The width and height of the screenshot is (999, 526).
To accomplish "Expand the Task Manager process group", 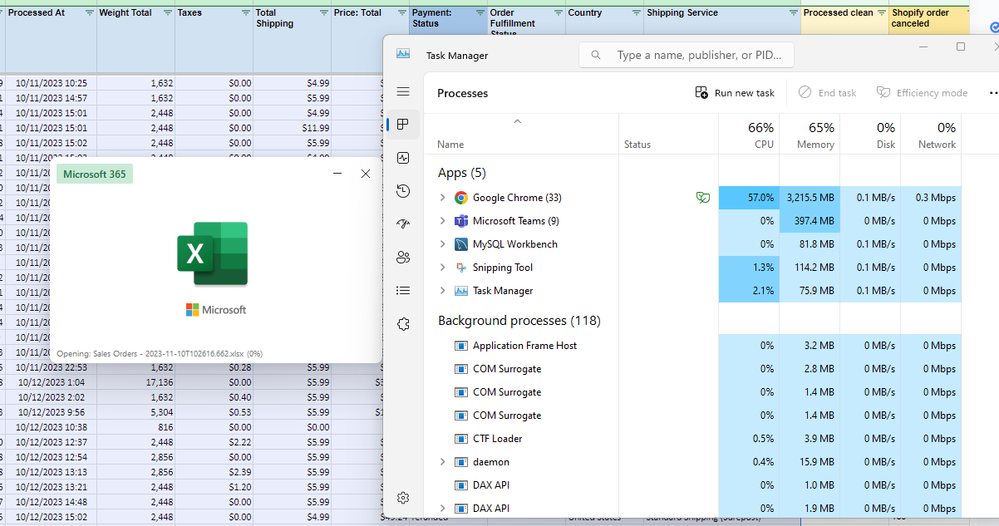I will click(x=442, y=291).
